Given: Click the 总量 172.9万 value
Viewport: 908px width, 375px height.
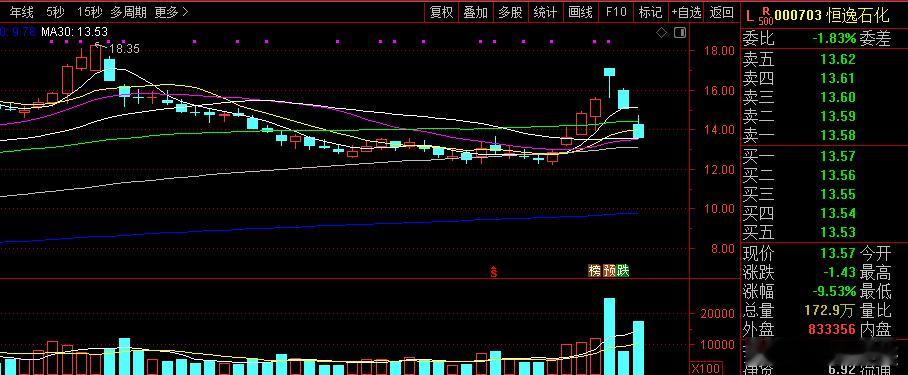Looking at the screenshot, I should 829,310.
